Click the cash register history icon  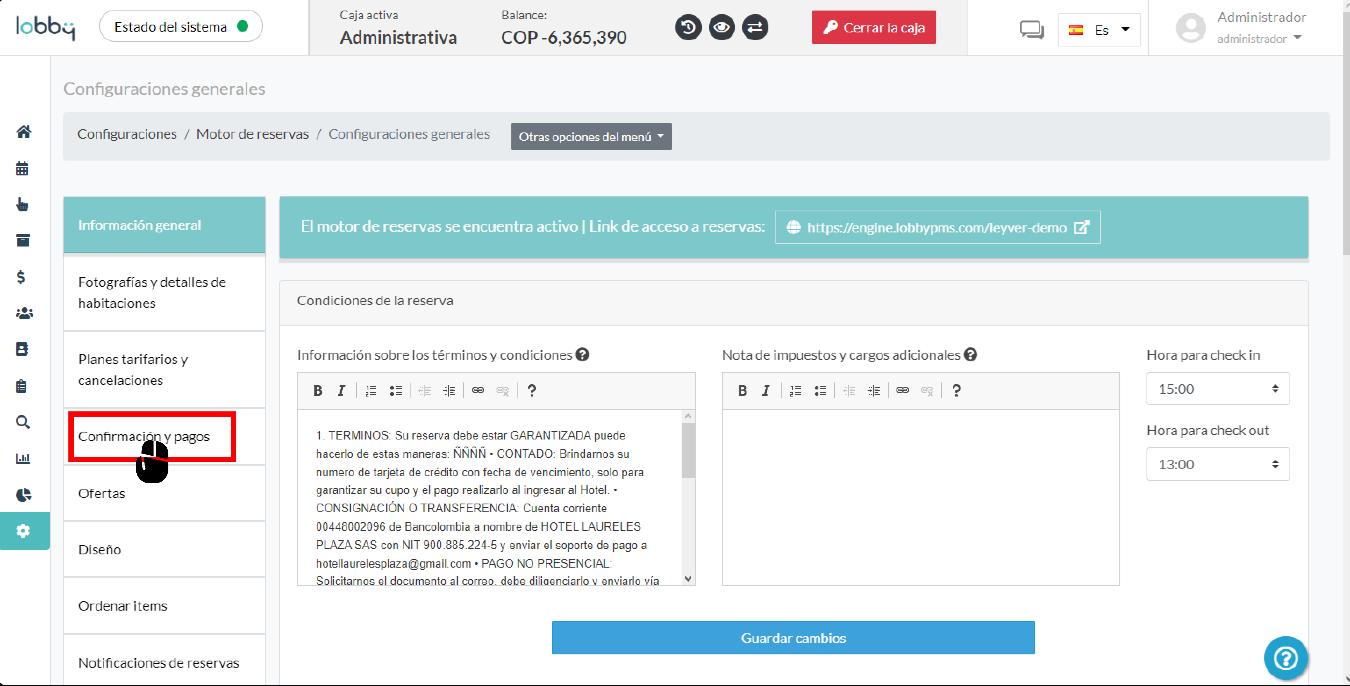688,27
